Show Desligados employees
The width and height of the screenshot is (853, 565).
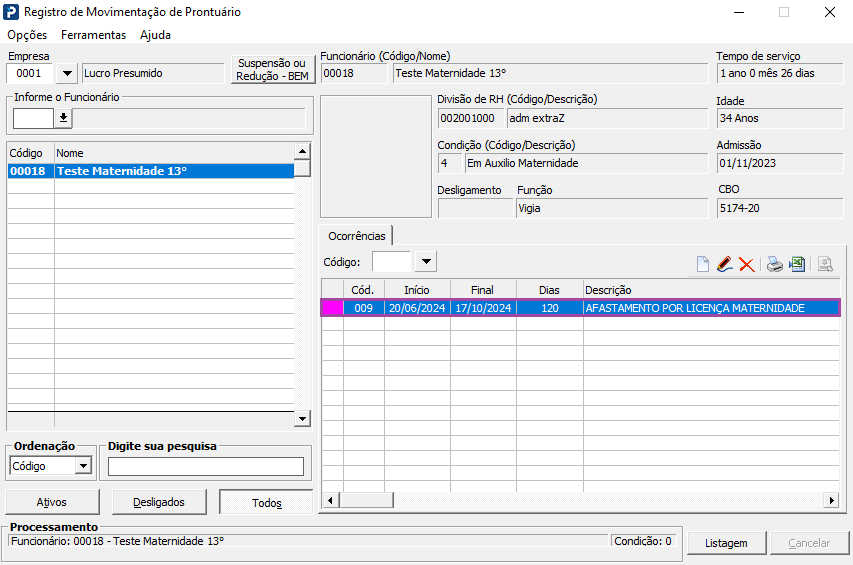(x=159, y=502)
